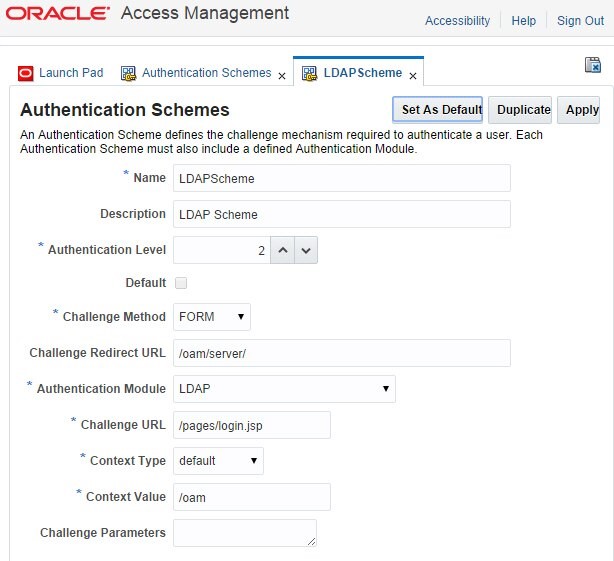Switch to the Authentication Schemes tab
Image resolution: width=614 pixels, height=561 pixels.
(206, 73)
